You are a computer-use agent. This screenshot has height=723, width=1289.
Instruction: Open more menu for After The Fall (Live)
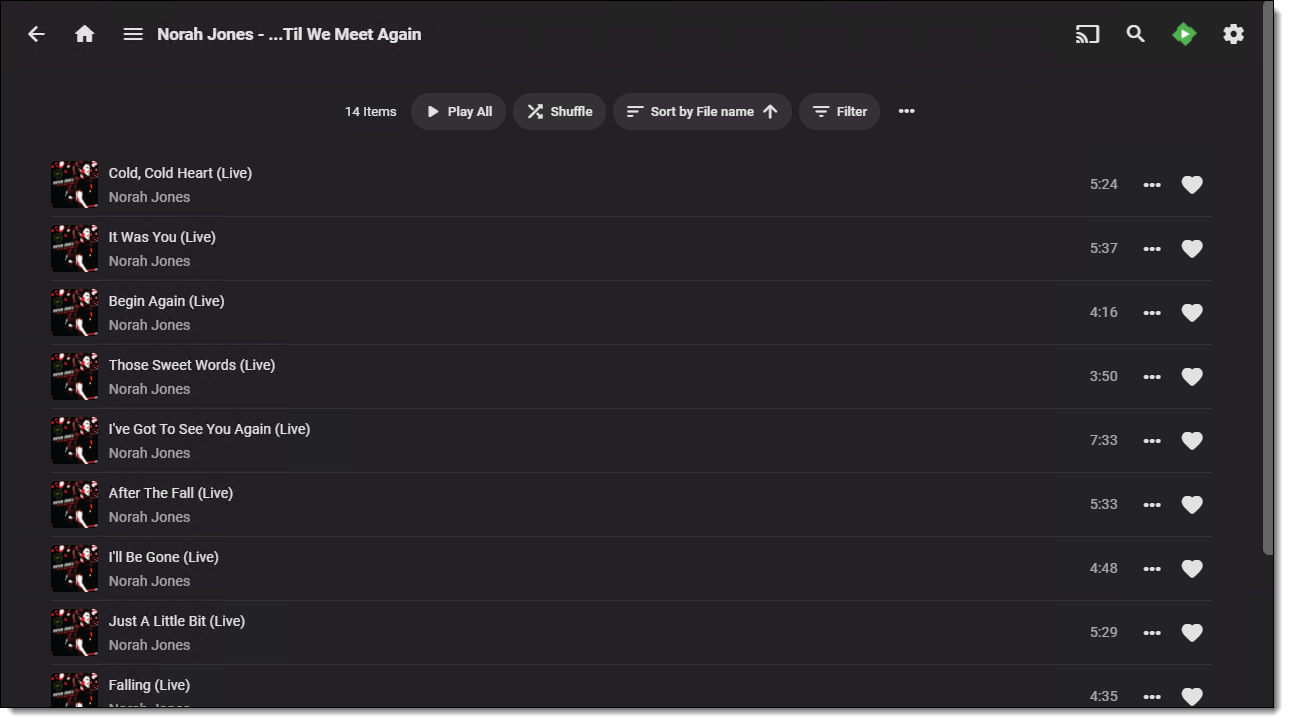pos(1152,504)
